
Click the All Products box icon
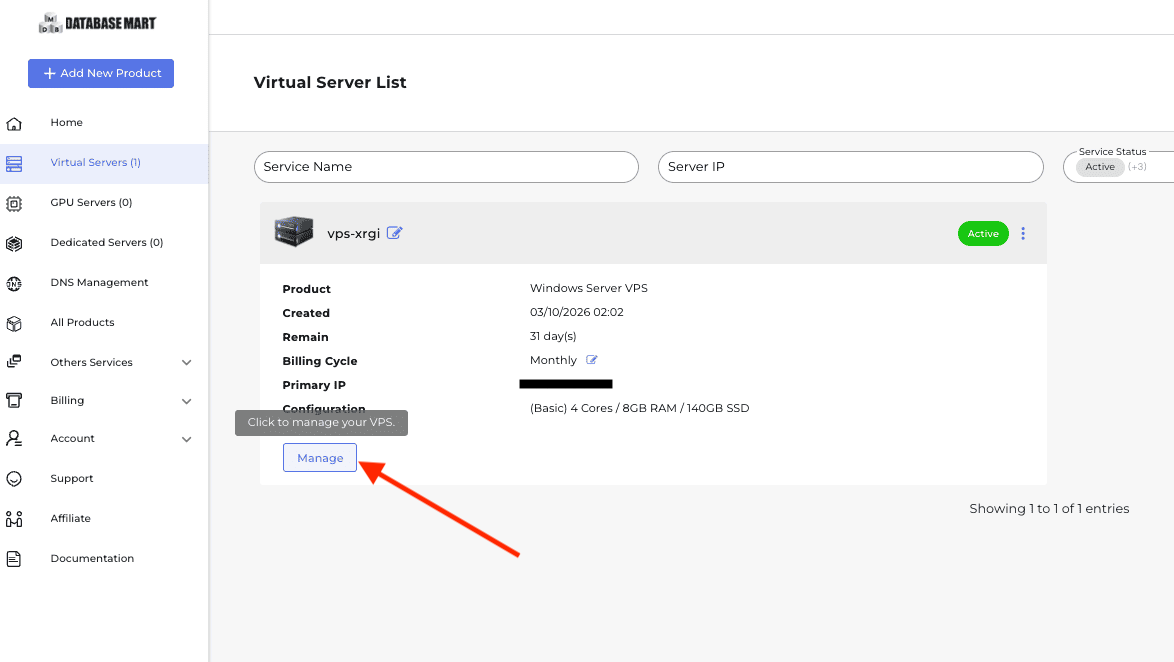14,324
